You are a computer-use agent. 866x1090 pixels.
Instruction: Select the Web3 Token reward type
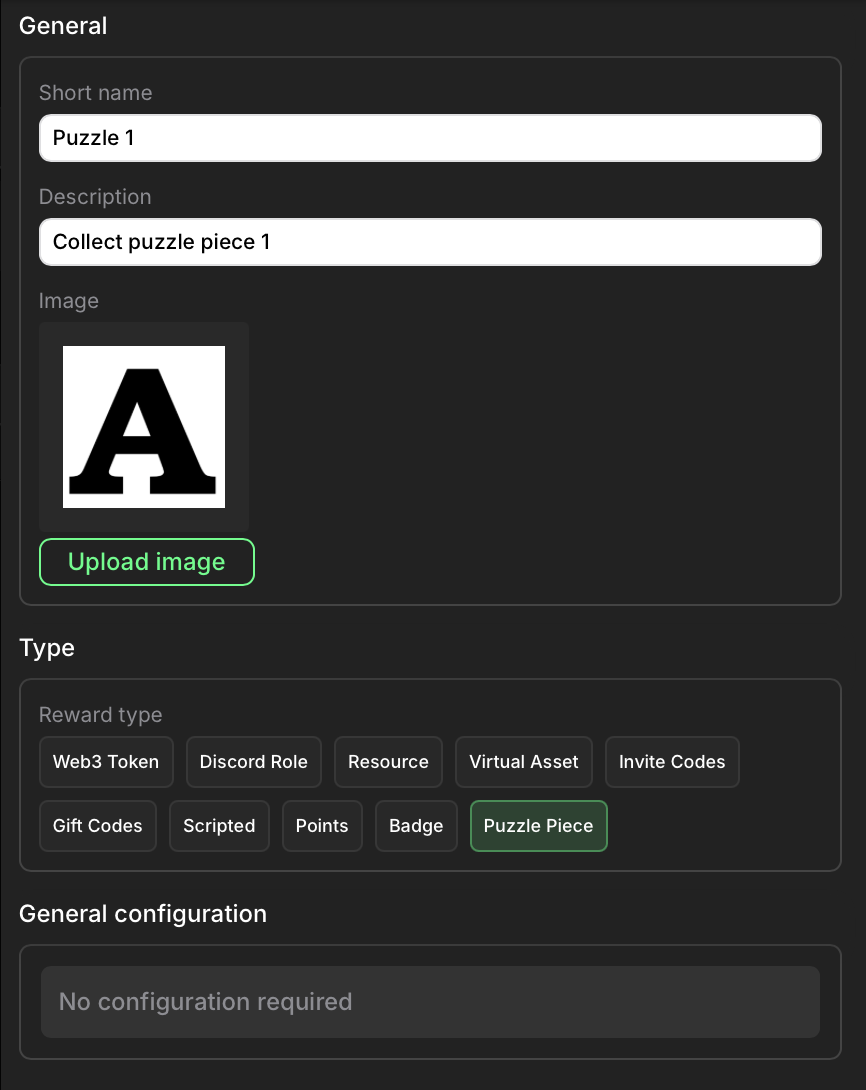[x=106, y=762]
